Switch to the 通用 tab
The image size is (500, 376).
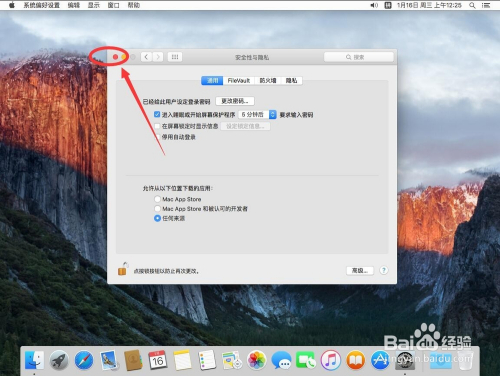click(x=212, y=81)
